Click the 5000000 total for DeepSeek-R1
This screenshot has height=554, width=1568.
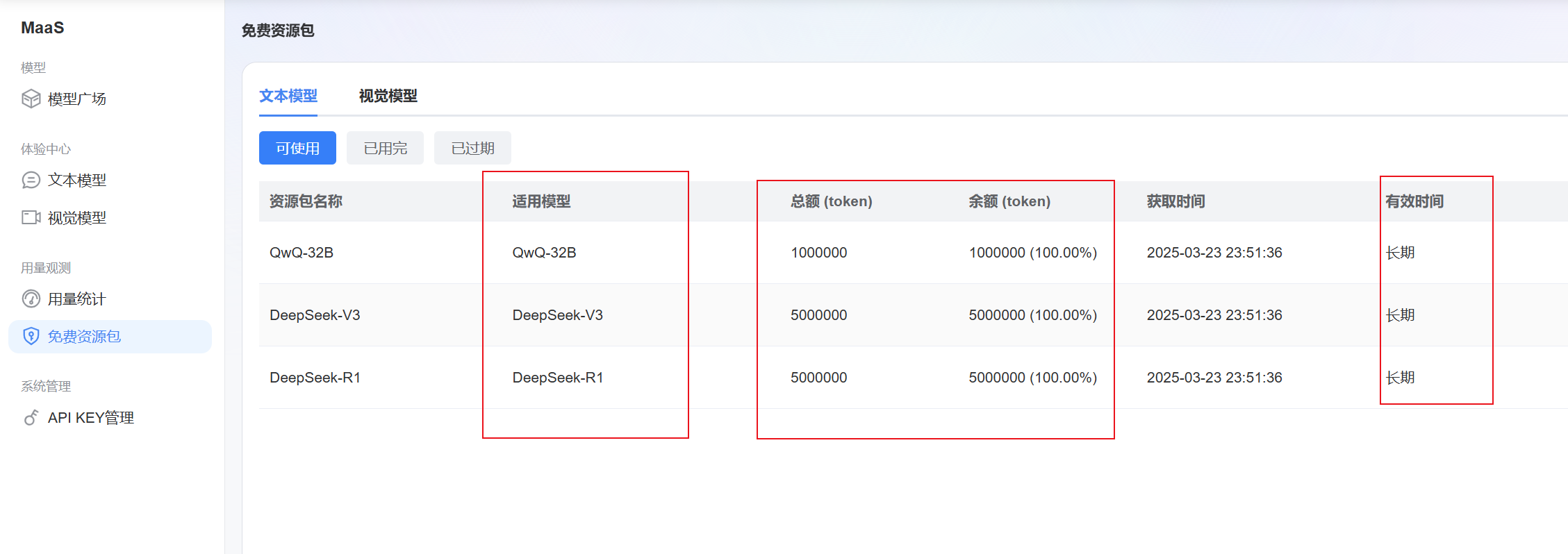click(x=818, y=378)
